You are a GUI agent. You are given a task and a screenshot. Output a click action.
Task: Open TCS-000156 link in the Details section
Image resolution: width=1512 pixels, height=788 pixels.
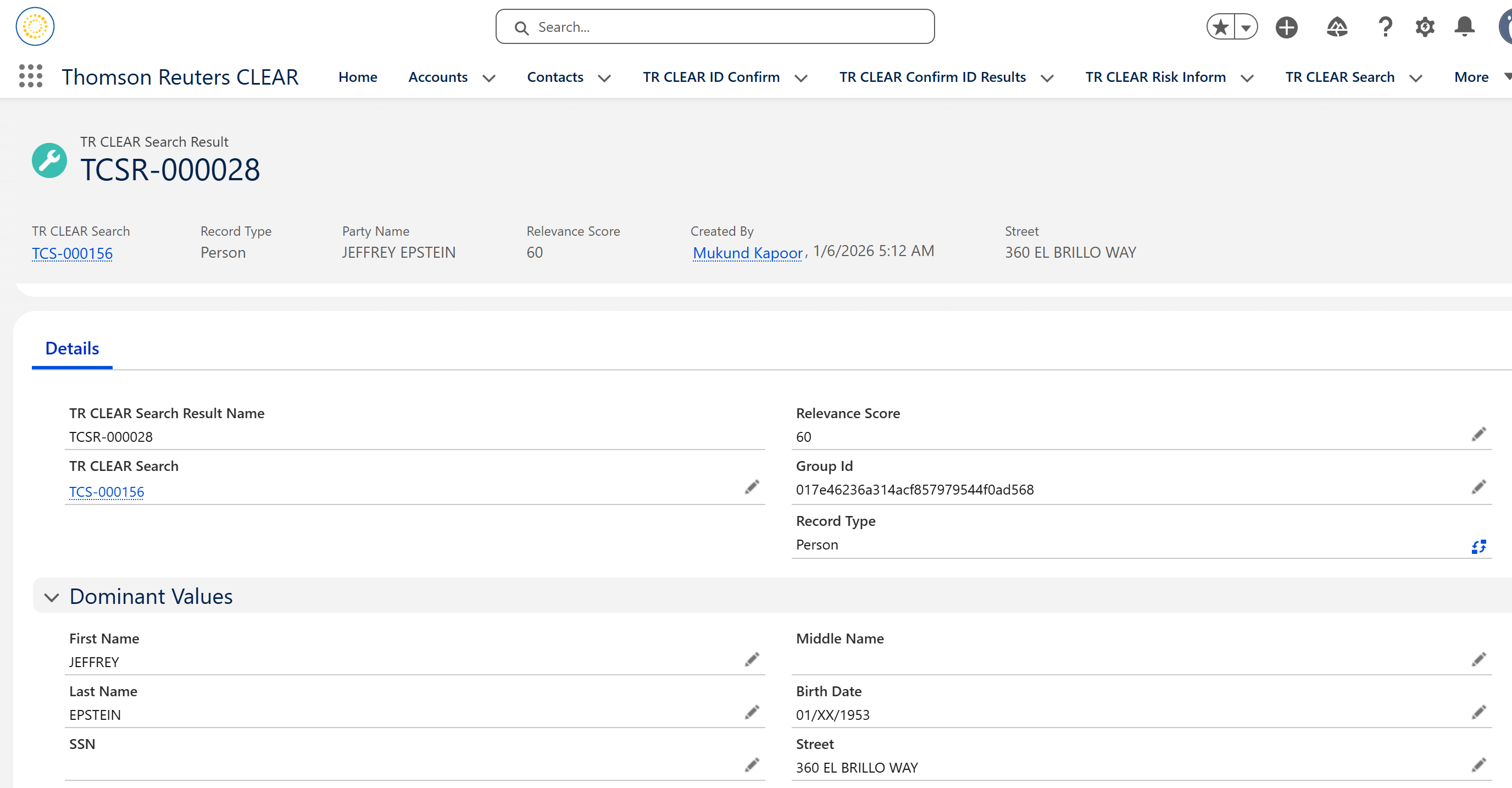[106, 491]
